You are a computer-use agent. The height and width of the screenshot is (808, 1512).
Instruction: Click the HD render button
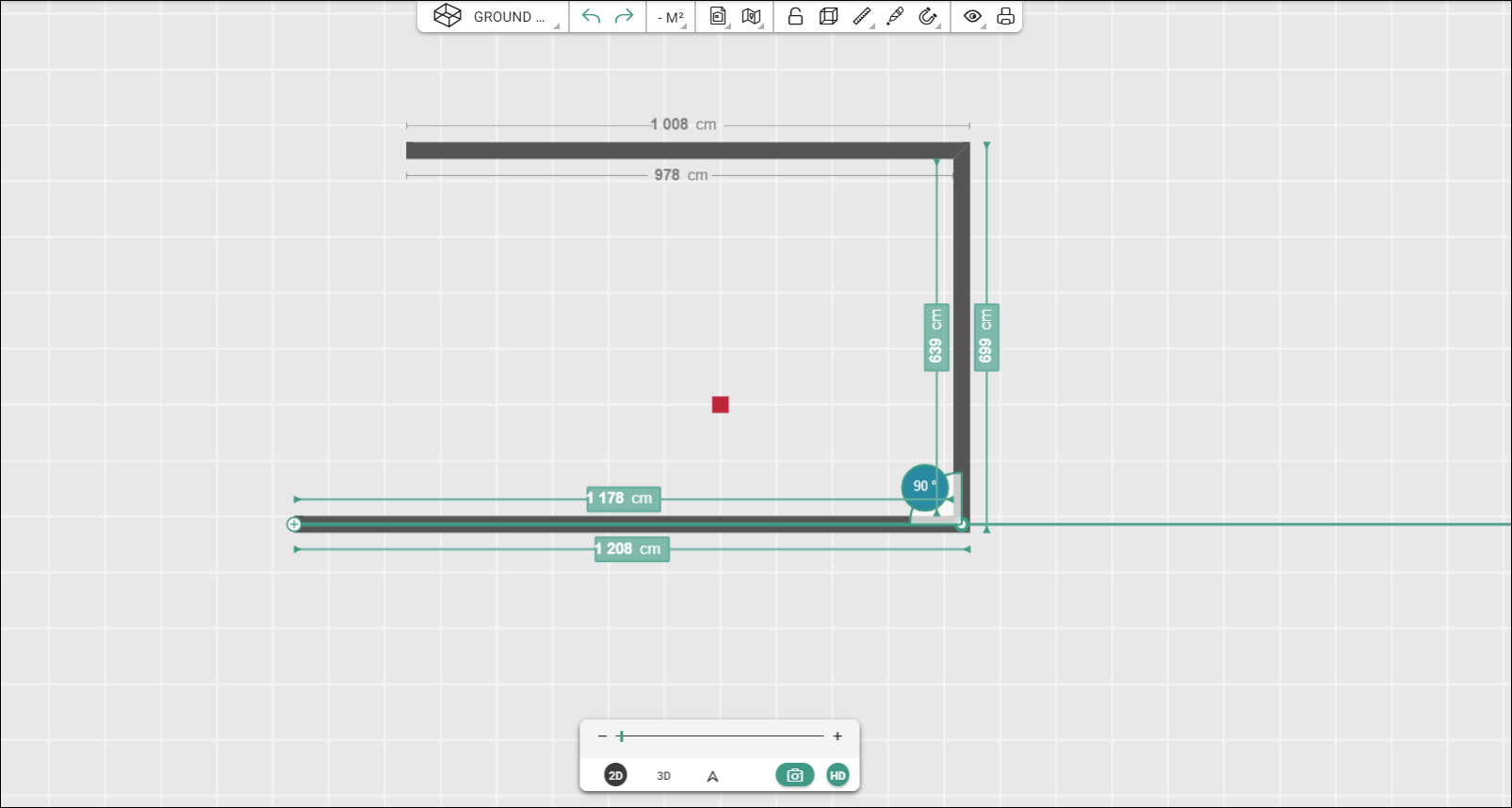(x=837, y=775)
